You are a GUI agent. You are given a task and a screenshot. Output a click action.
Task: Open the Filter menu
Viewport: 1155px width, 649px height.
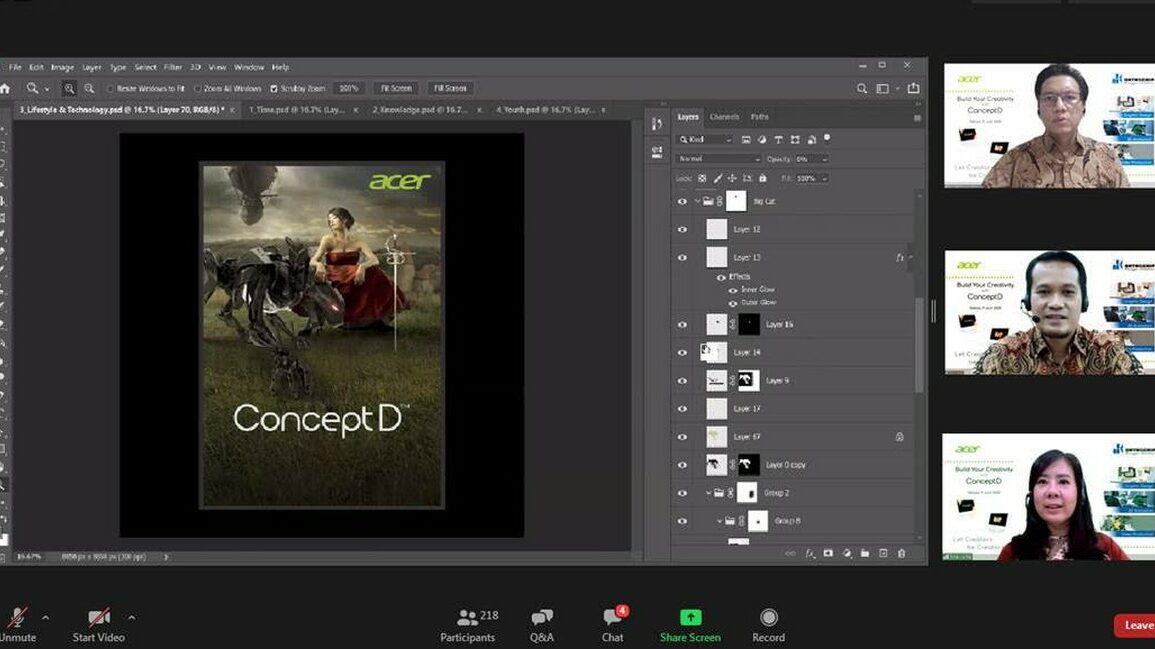[x=173, y=67]
